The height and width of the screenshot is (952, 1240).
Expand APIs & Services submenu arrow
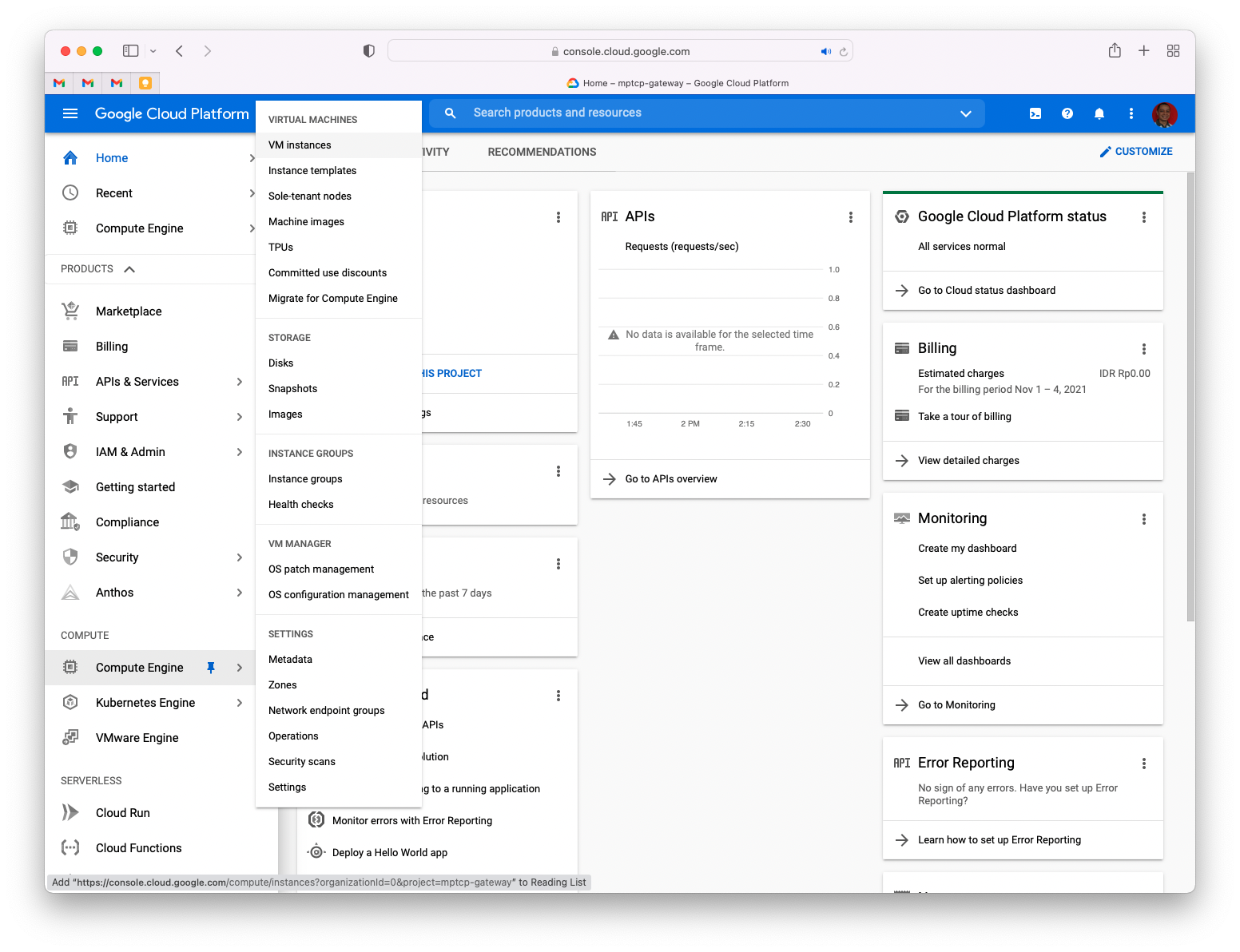(x=240, y=382)
